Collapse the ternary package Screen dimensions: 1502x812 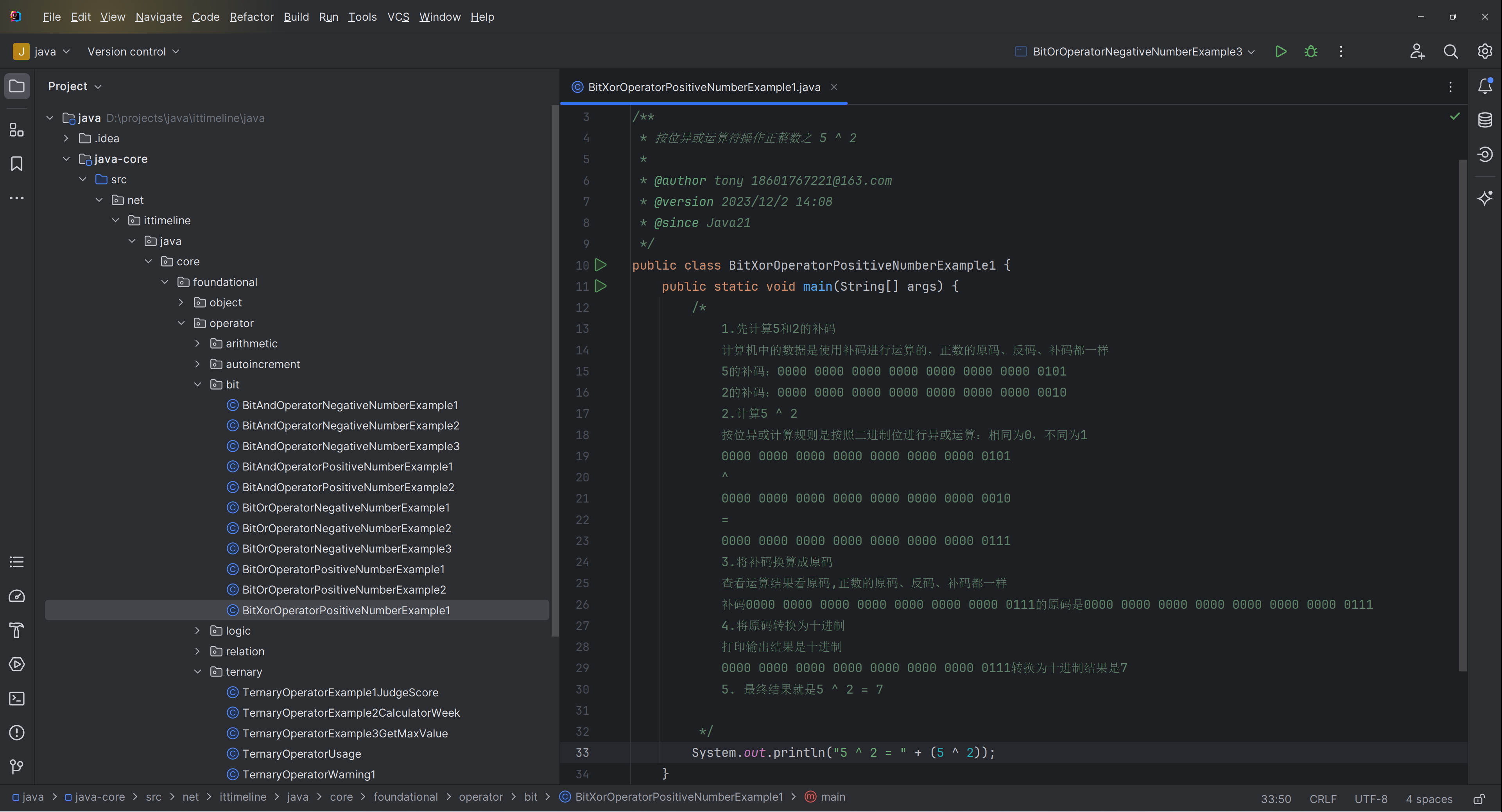[198, 671]
